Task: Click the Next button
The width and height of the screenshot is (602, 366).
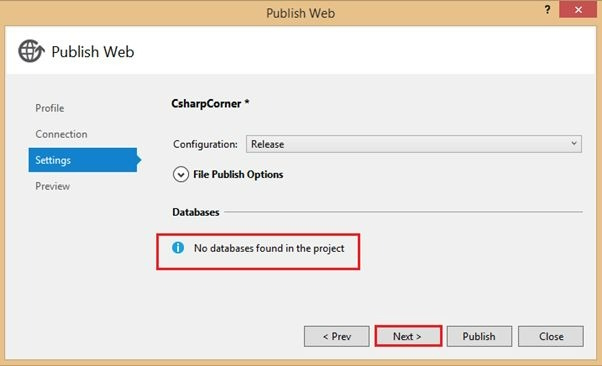Action: pos(408,336)
